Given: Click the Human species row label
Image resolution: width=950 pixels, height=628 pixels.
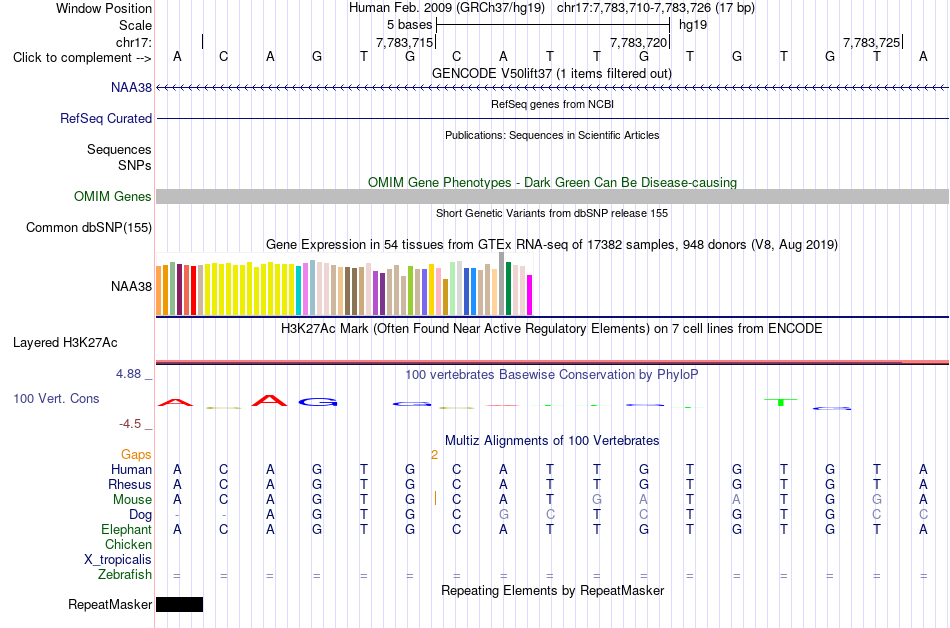Looking at the screenshot, I should (x=131, y=469).
